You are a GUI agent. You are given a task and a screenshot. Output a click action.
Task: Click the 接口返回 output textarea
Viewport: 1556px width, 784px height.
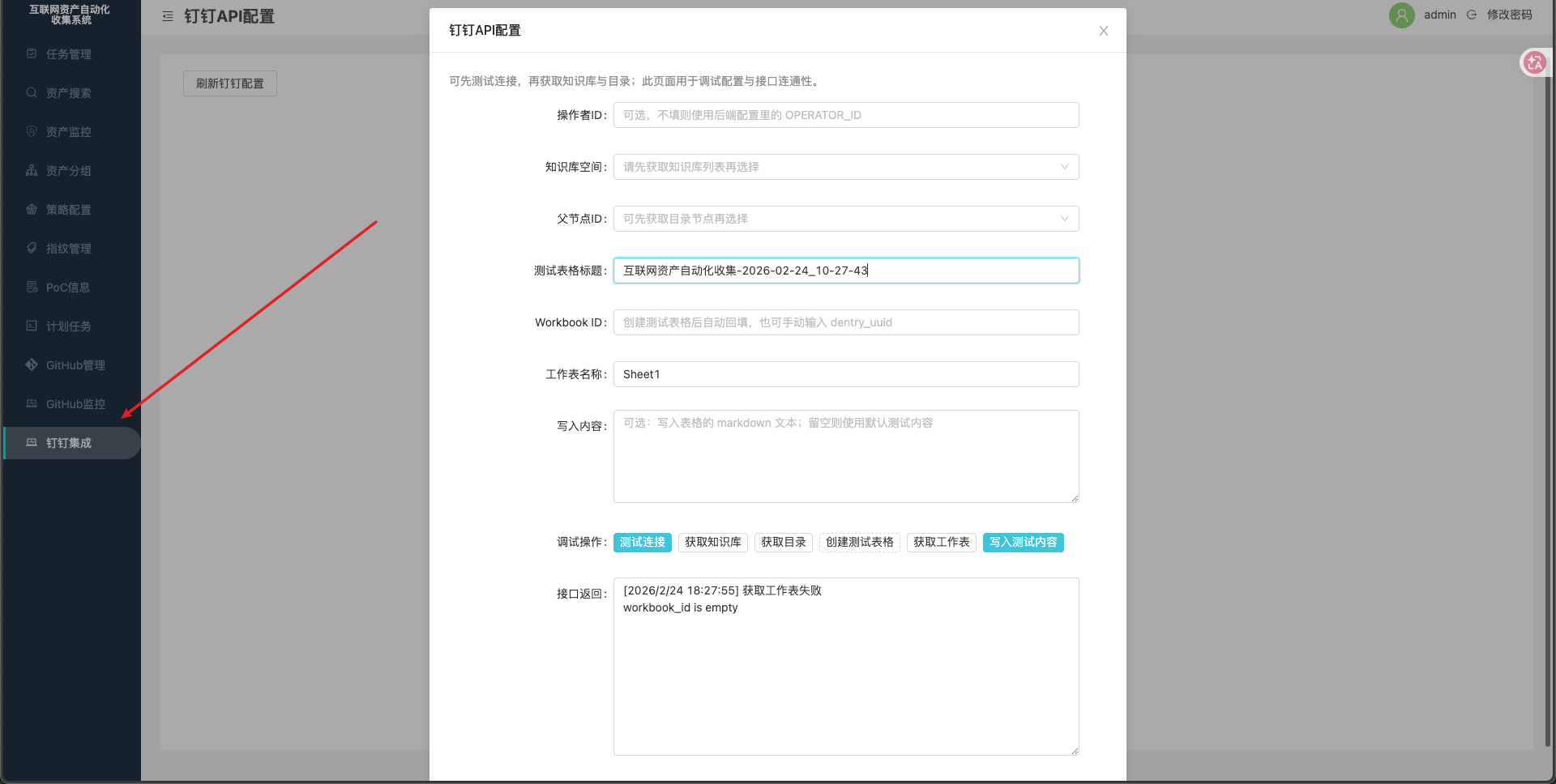pyautogui.click(x=846, y=667)
